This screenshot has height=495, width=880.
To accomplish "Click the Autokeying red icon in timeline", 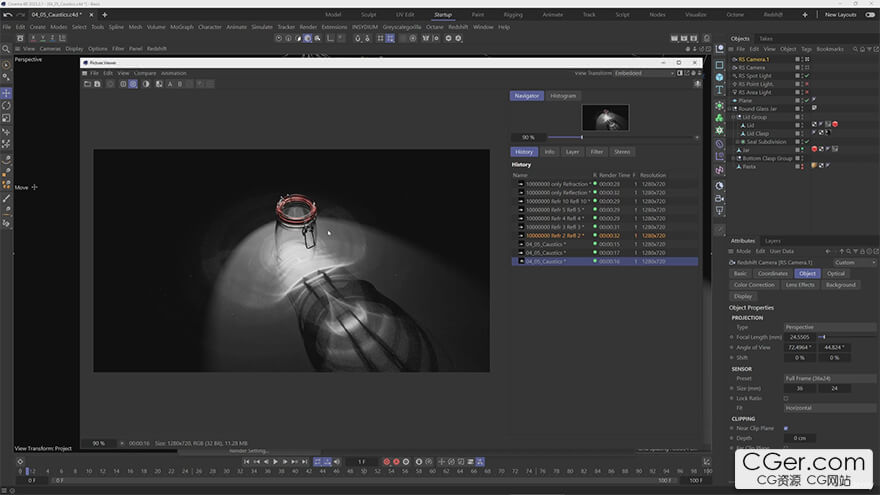I will [x=396, y=461].
